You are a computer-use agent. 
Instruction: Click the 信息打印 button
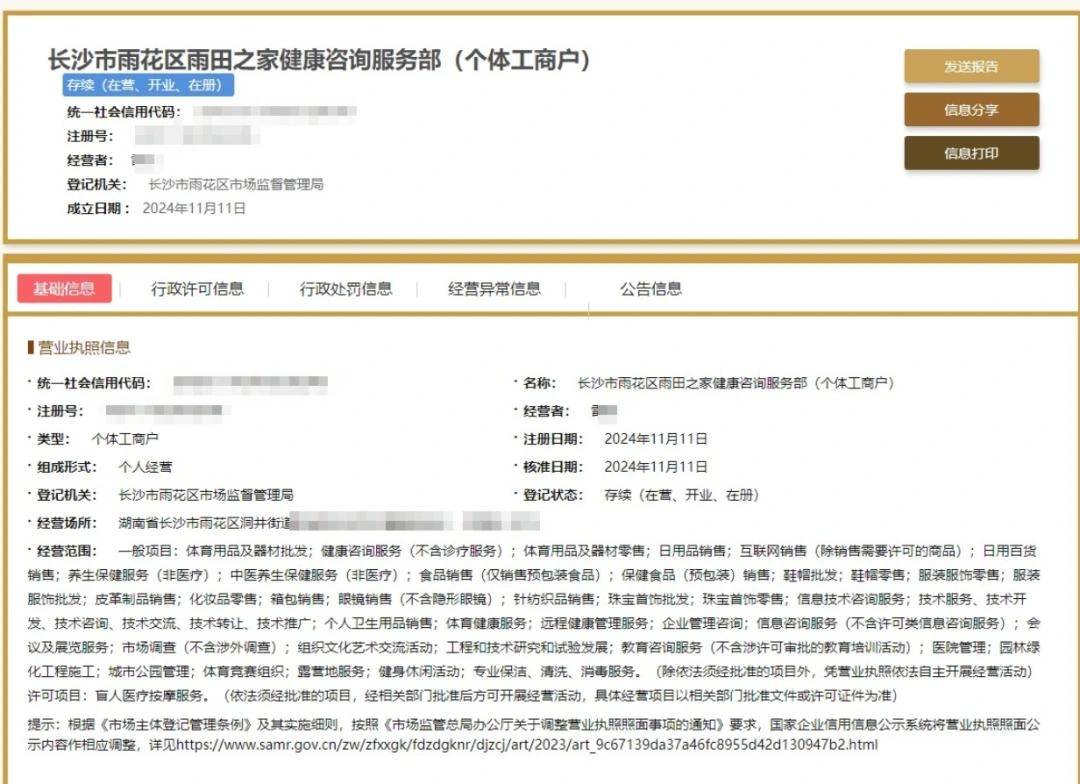(x=971, y=155)
